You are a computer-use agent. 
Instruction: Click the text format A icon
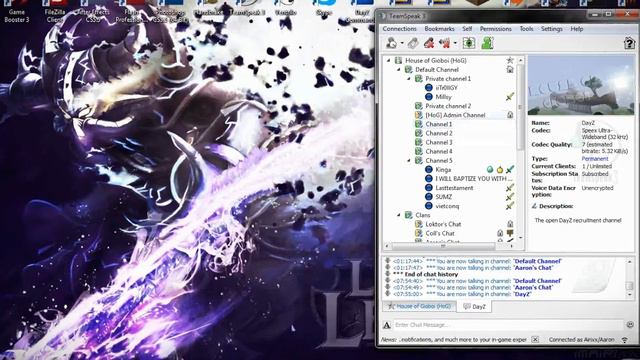(x=387, y=325)
